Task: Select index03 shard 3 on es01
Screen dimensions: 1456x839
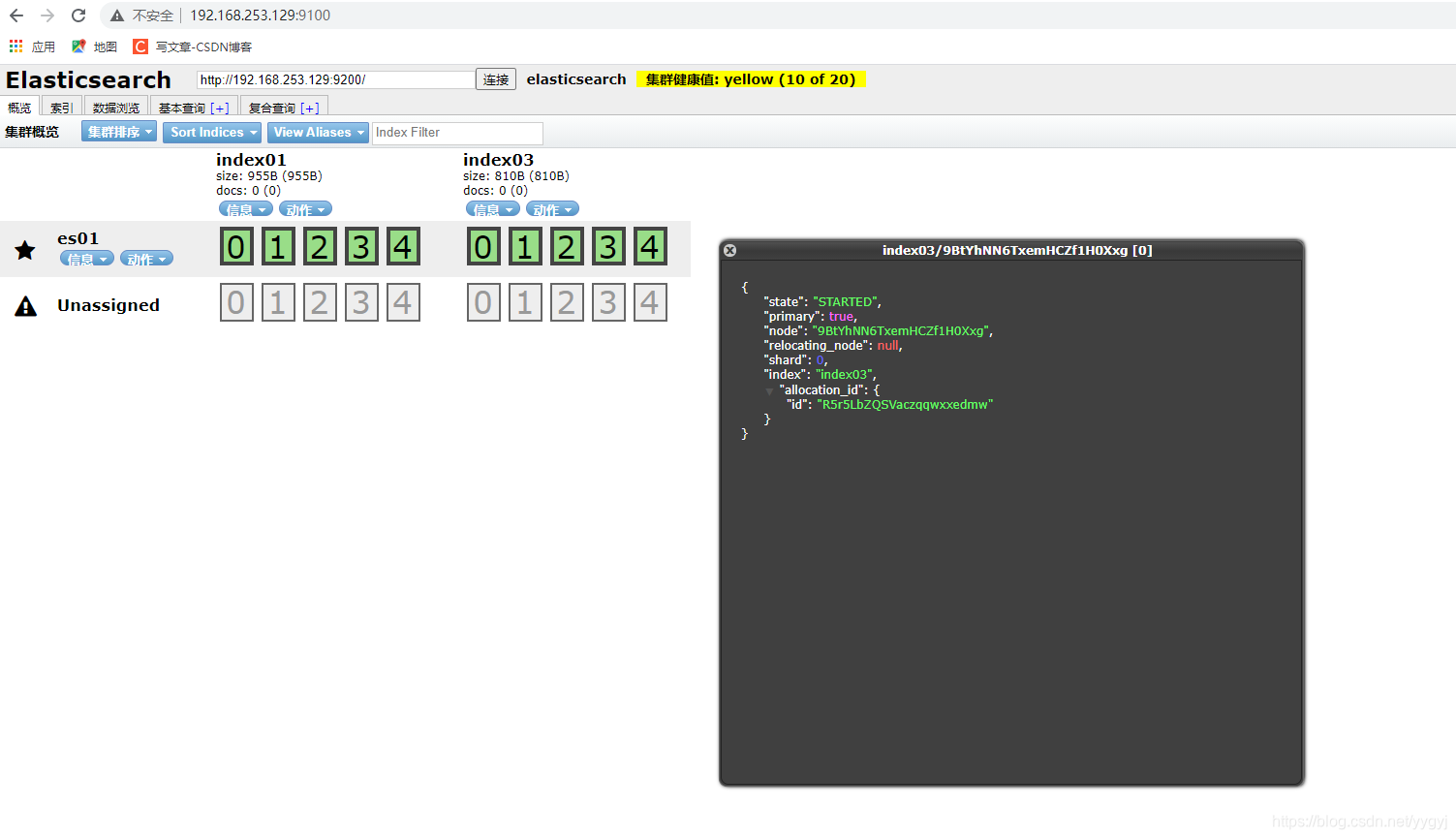Action: pos(608,247)
